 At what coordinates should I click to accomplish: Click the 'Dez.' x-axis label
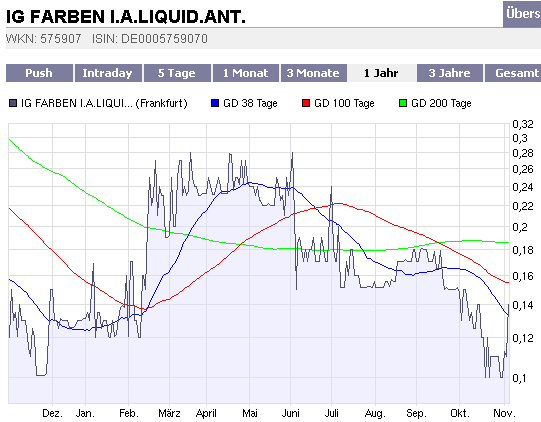tap(52, 413)
